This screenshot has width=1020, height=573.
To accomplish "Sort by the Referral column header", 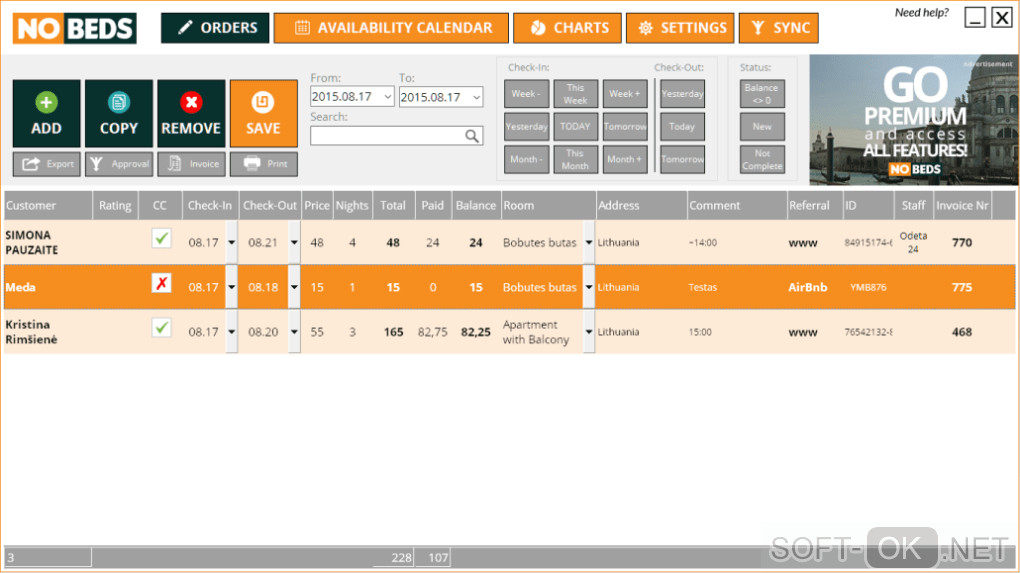I will (814, 206).
